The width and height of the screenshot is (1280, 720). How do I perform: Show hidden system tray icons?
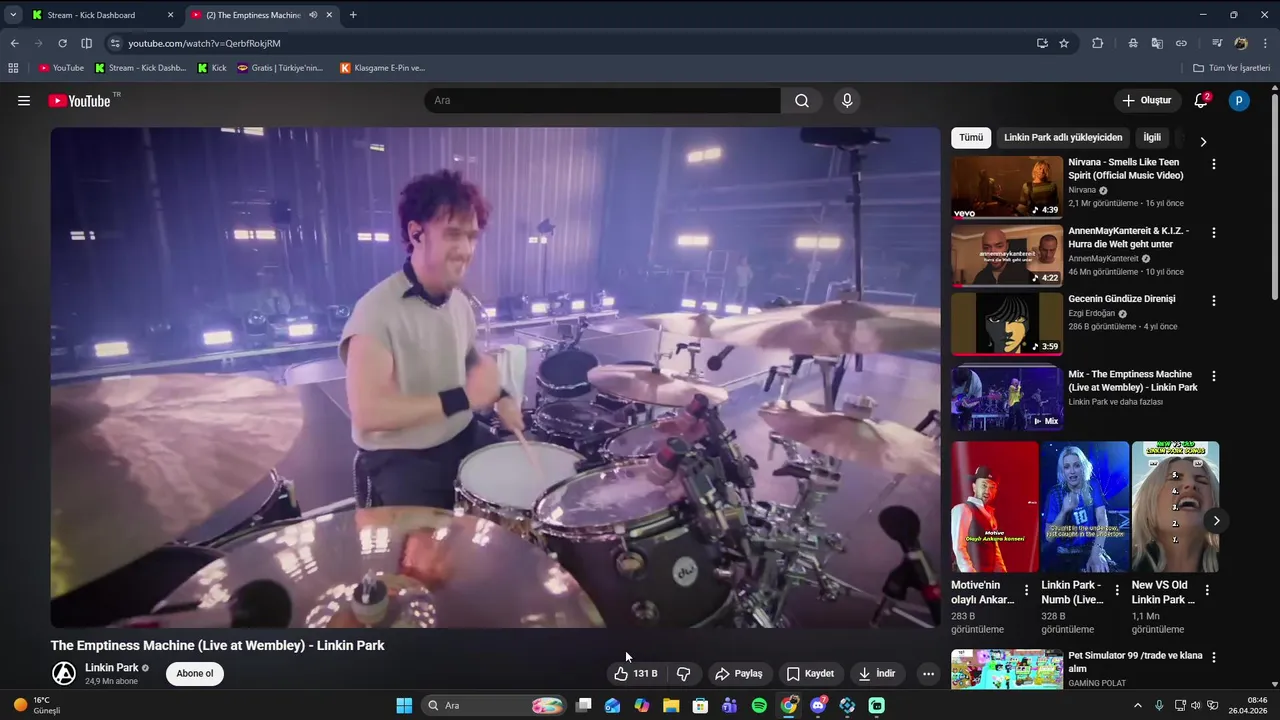[x=1137, y=705]
